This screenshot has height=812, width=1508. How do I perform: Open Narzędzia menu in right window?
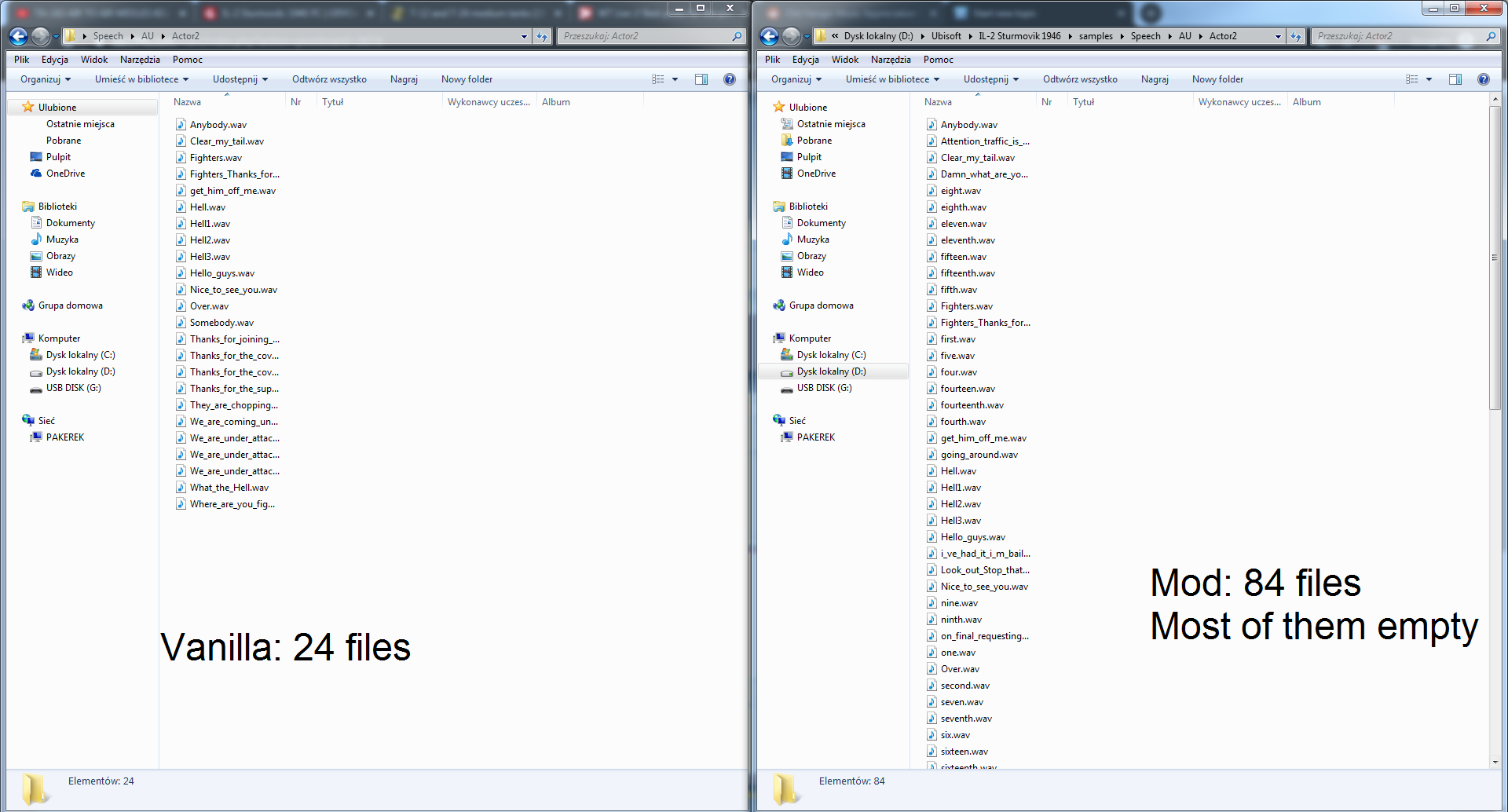coord(891,60)
